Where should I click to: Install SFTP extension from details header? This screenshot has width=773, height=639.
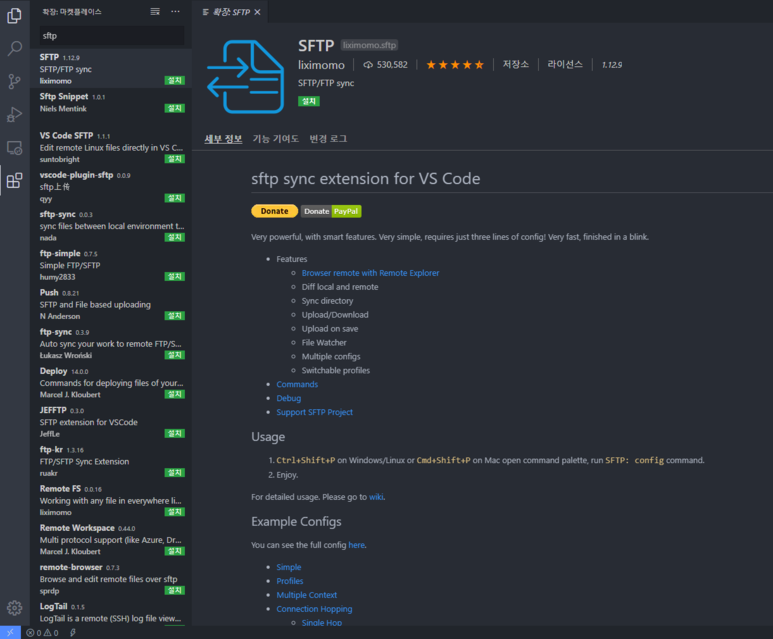tap(309, 101)
